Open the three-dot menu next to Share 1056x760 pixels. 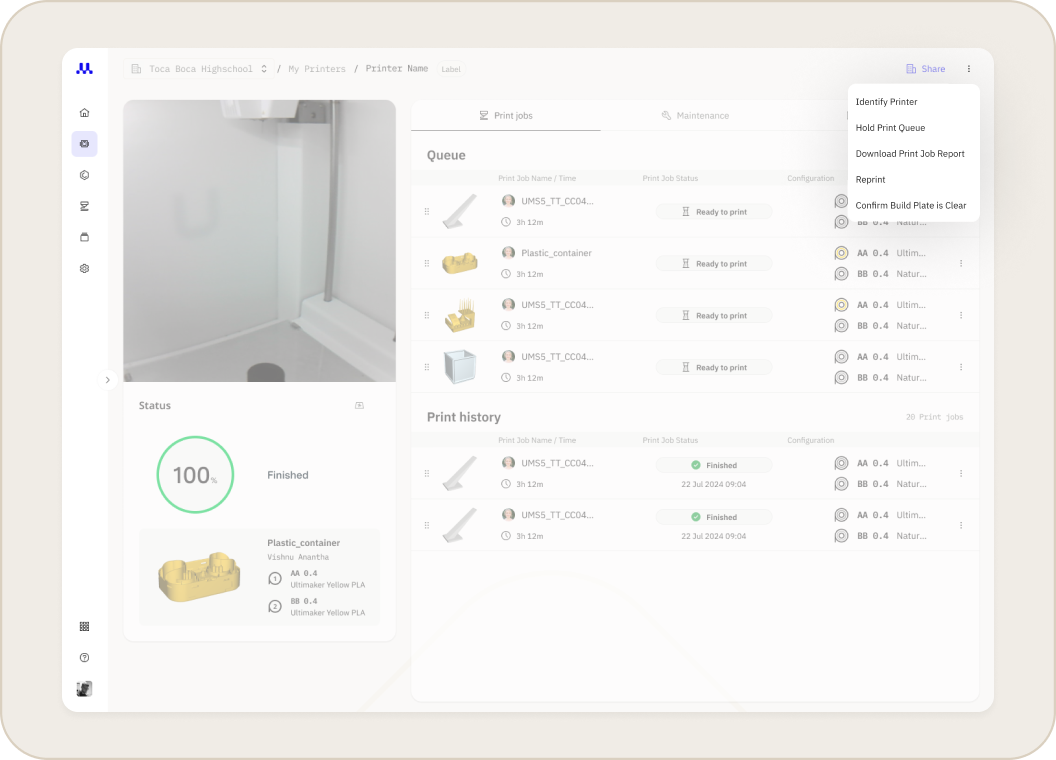[968, 69]
